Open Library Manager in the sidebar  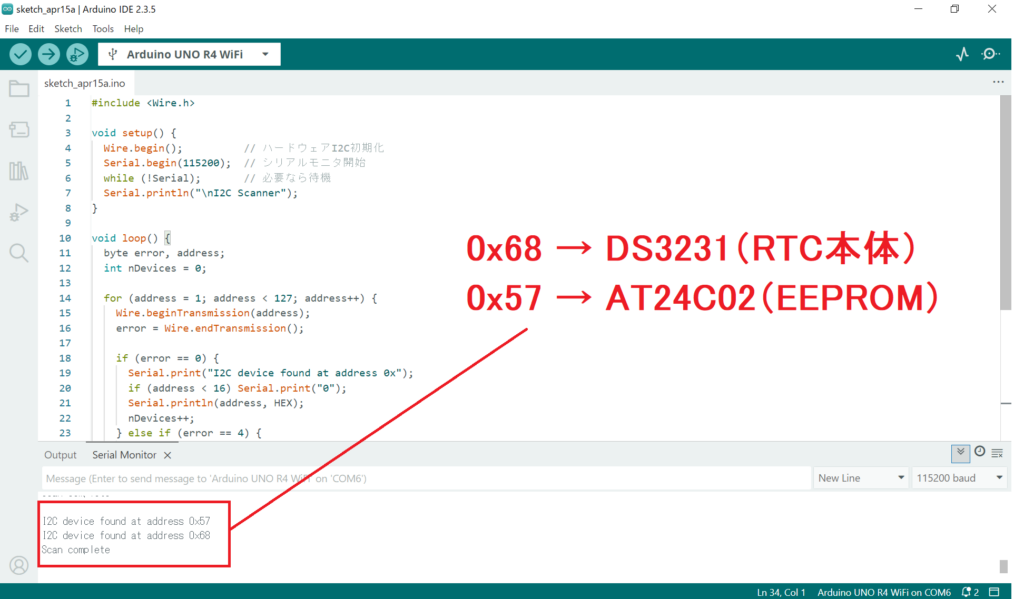19,171
